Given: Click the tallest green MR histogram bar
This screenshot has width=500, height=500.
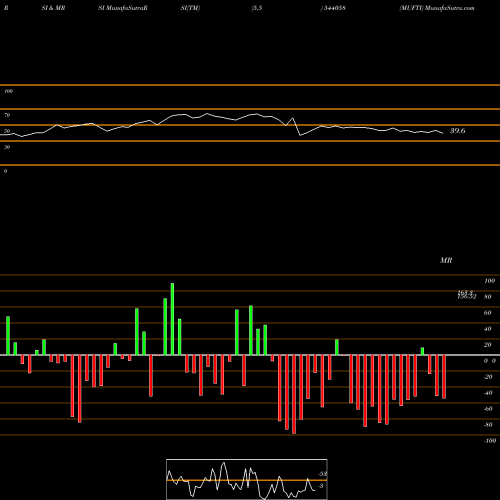Looking at the screenshot, I should click(172, 319).
